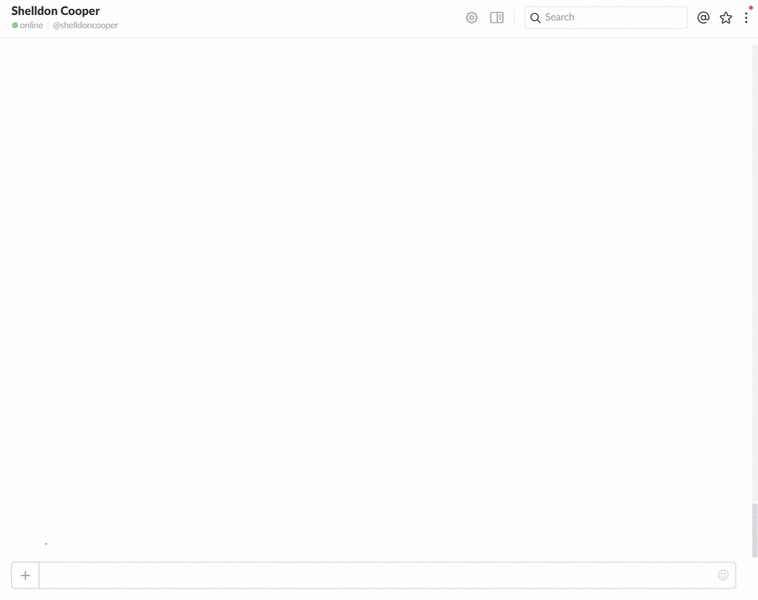Click the plus attach file button
Screen dimensions: 758x600
[x=25, y=575]
